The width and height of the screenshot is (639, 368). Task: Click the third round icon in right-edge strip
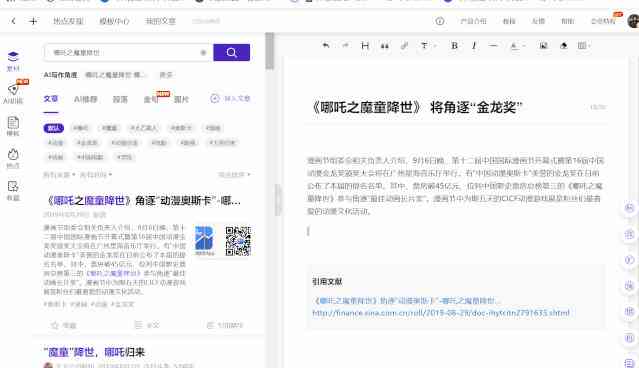[x=629, y=260]
